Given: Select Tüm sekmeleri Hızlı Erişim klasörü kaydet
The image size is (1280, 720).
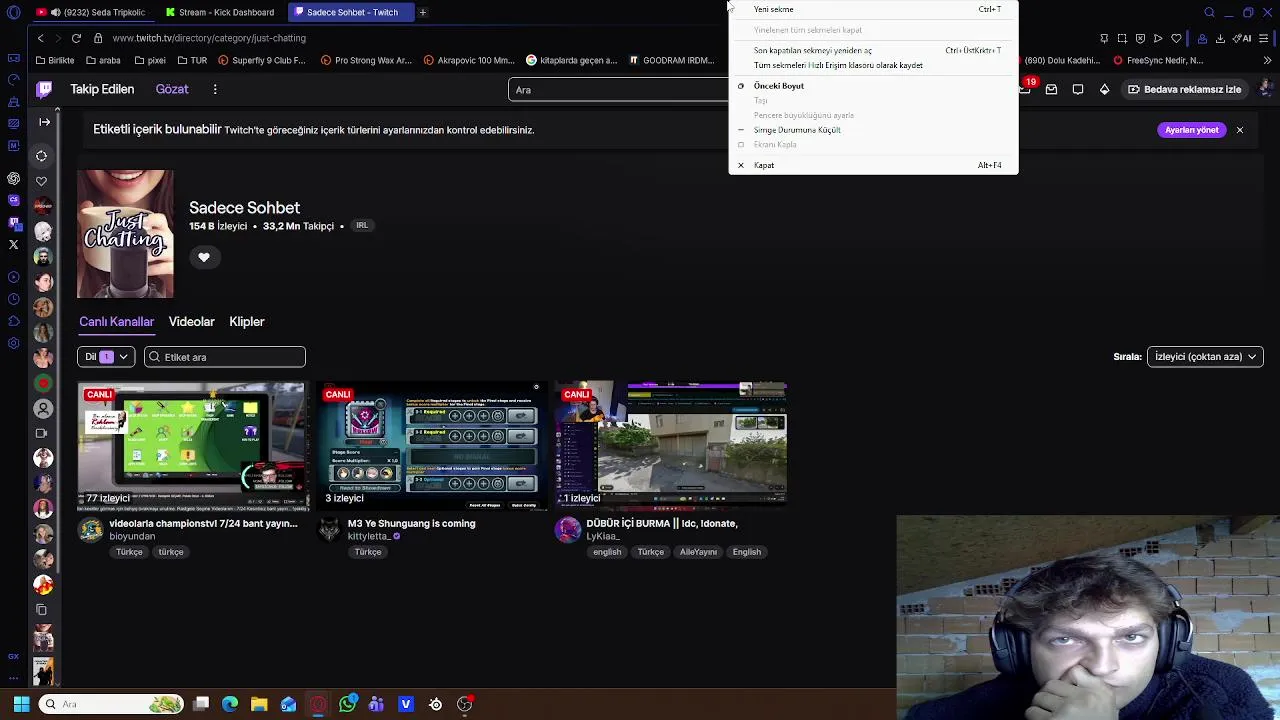Looking at the screenshot, I should [x=873, y=65].
